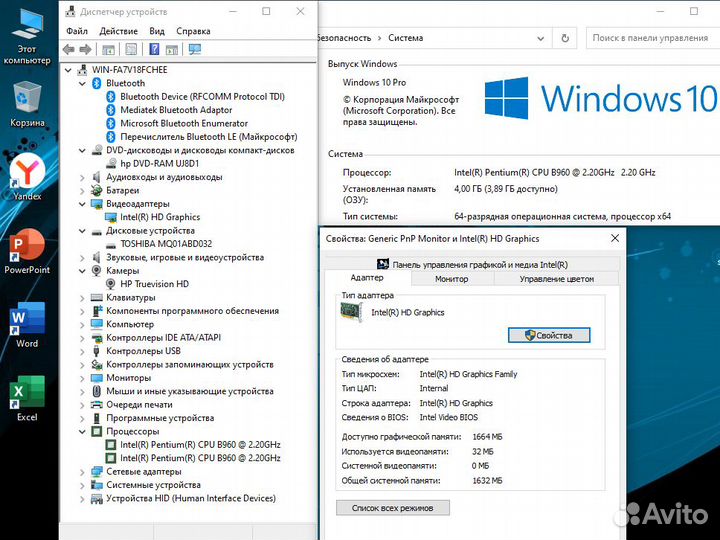
Task: Click the Bluetooth category icon
Action: [x=96, y=83]
